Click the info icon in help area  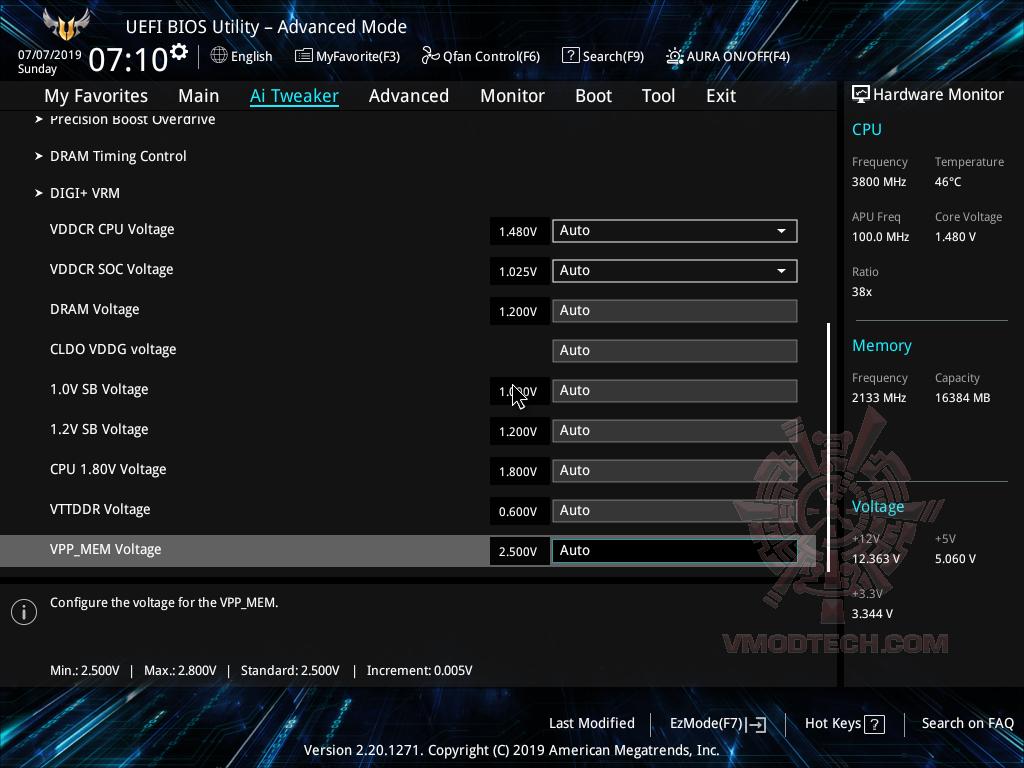click(24, 612)
